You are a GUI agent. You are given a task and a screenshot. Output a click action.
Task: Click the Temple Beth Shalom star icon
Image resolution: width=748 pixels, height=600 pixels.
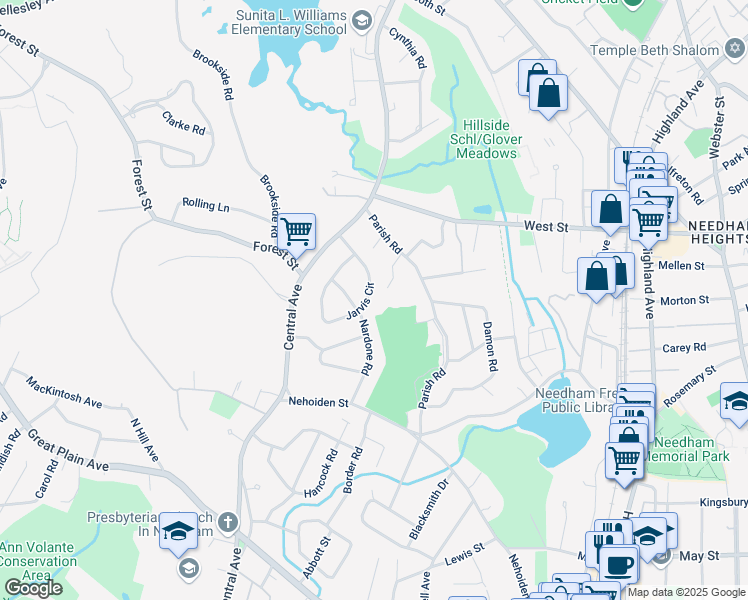coord(735,49)
